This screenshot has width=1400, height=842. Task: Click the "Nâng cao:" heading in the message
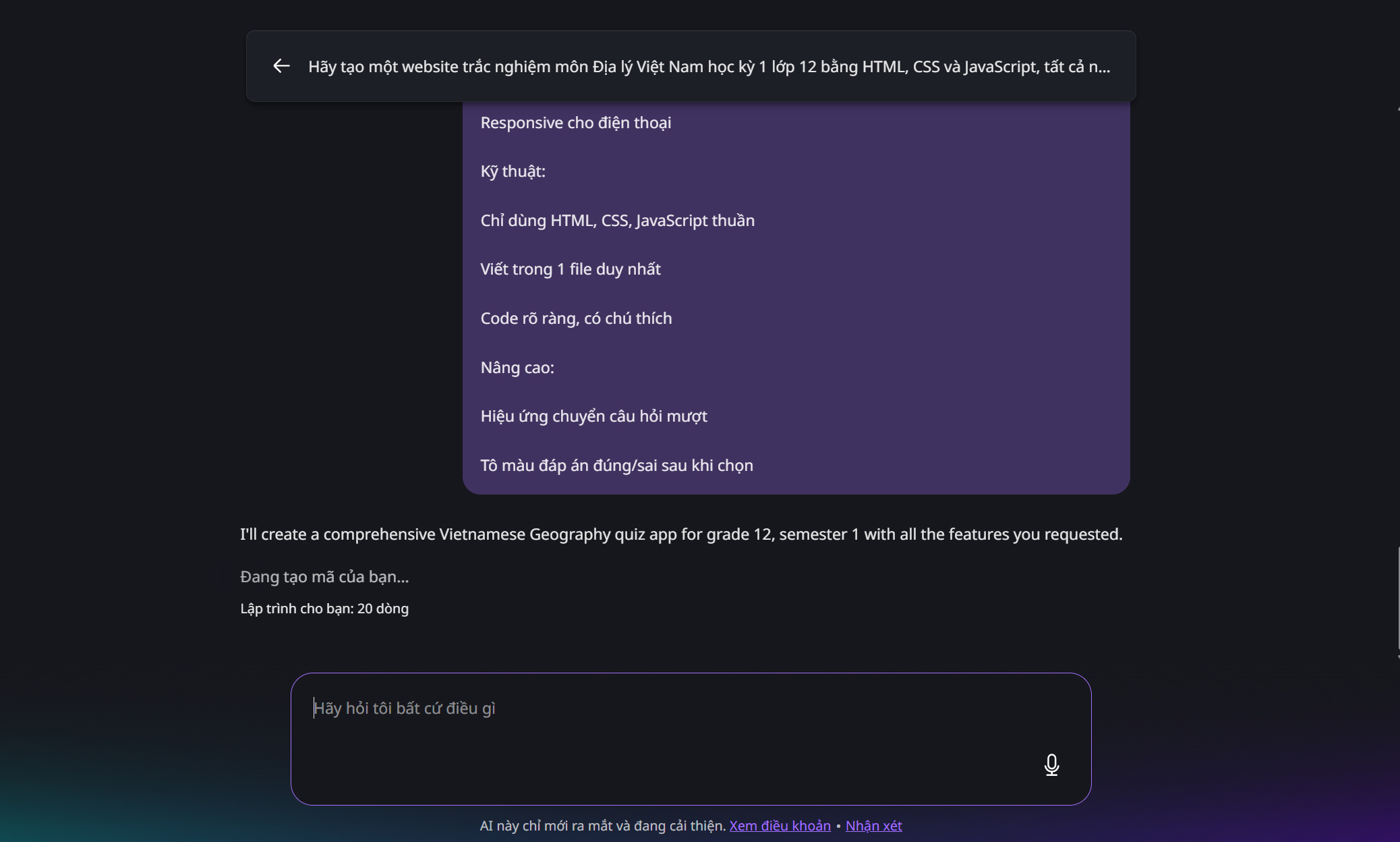coord(517,368)
